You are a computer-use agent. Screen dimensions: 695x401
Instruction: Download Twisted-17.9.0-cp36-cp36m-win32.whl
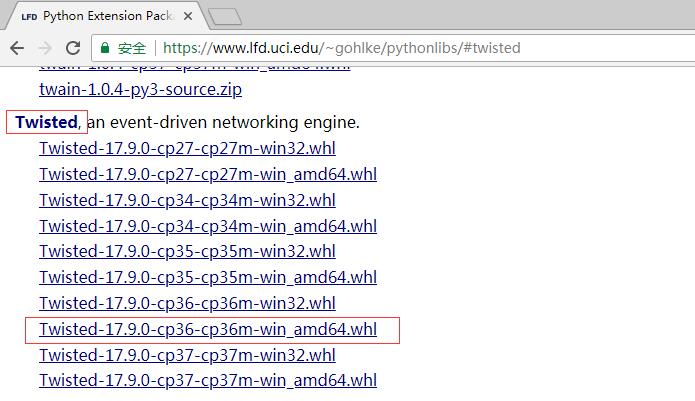point(187,303)
